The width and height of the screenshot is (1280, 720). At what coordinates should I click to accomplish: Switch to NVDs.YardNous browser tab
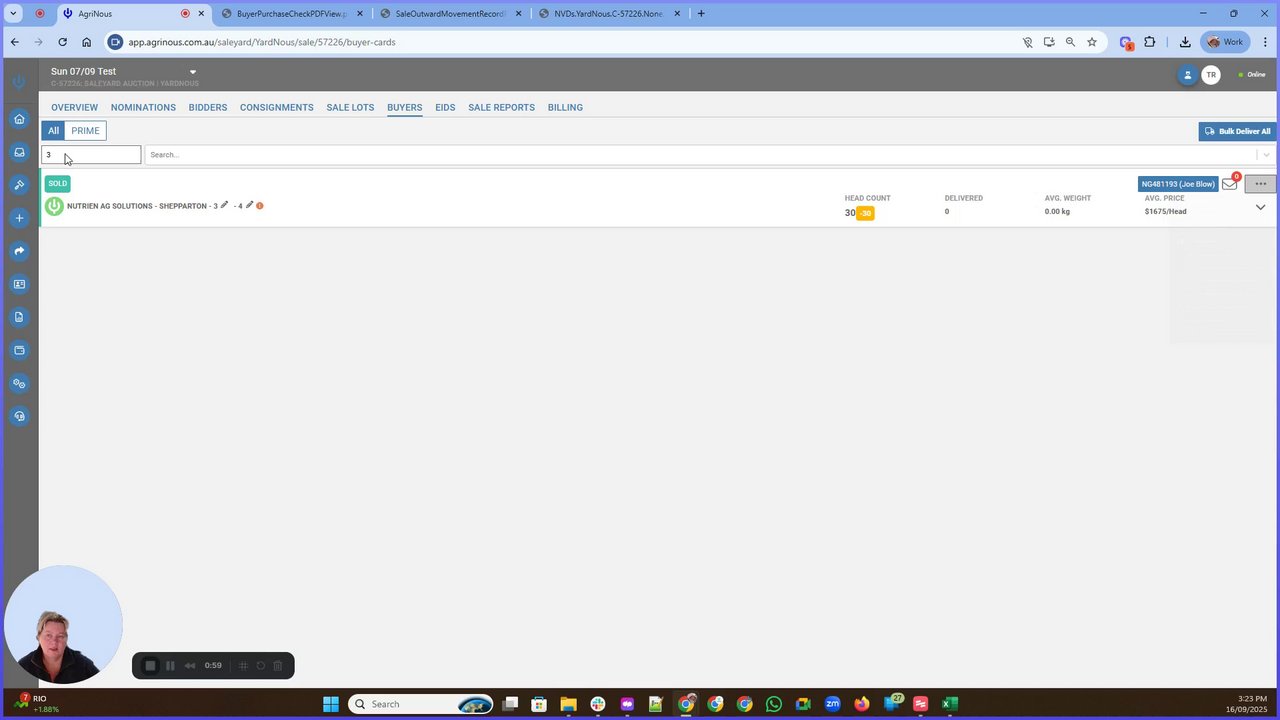click(609, 14)
